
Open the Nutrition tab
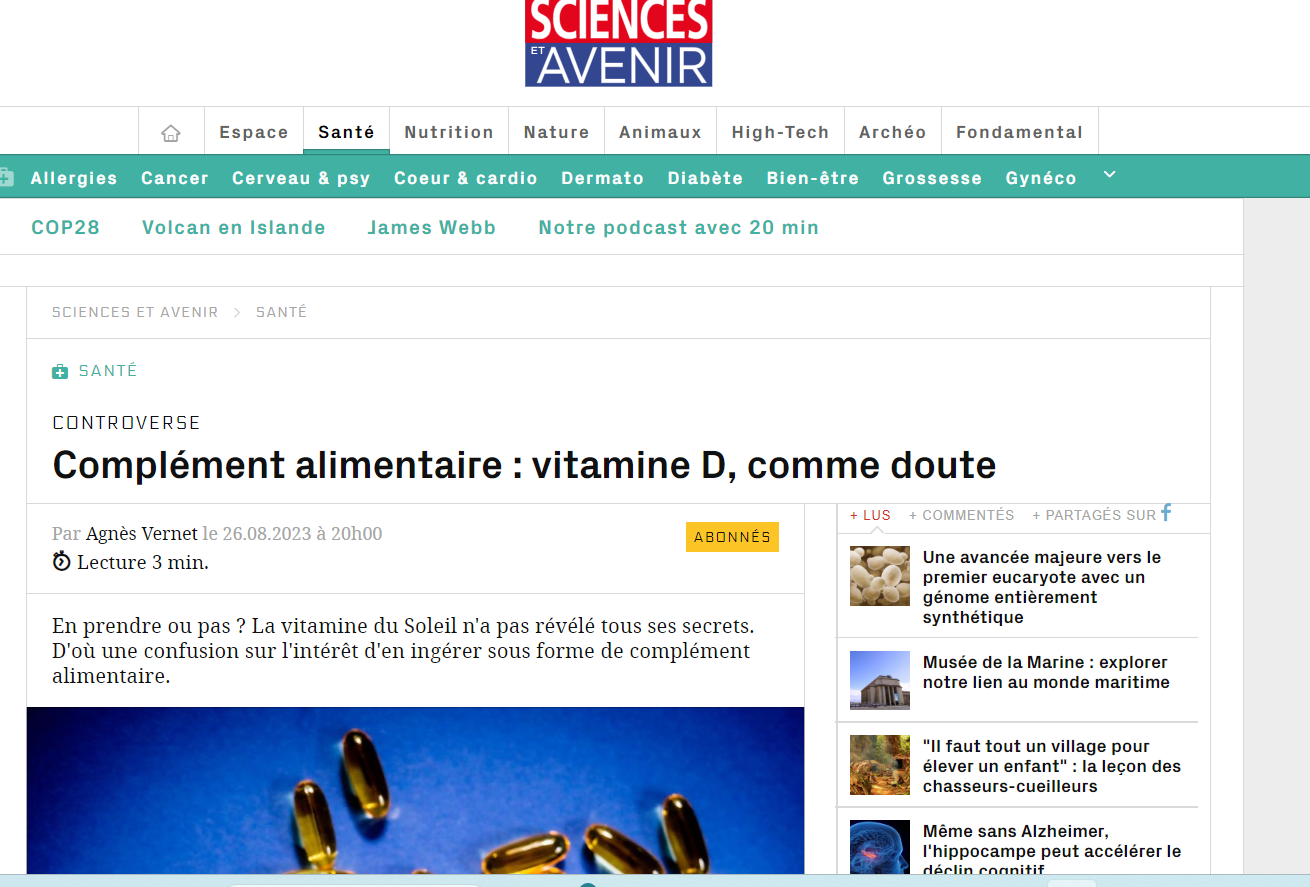(x=449, y=132)
